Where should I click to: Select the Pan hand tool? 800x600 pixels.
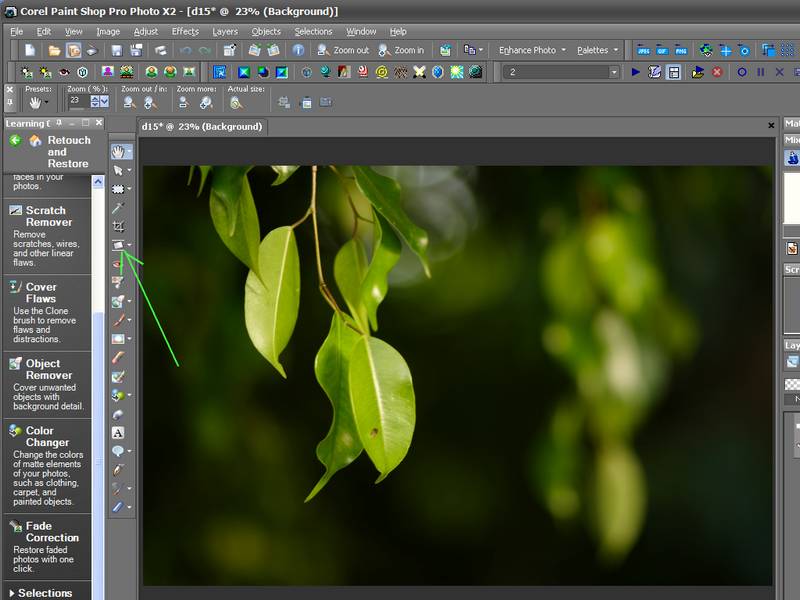[x=118, y=152]
